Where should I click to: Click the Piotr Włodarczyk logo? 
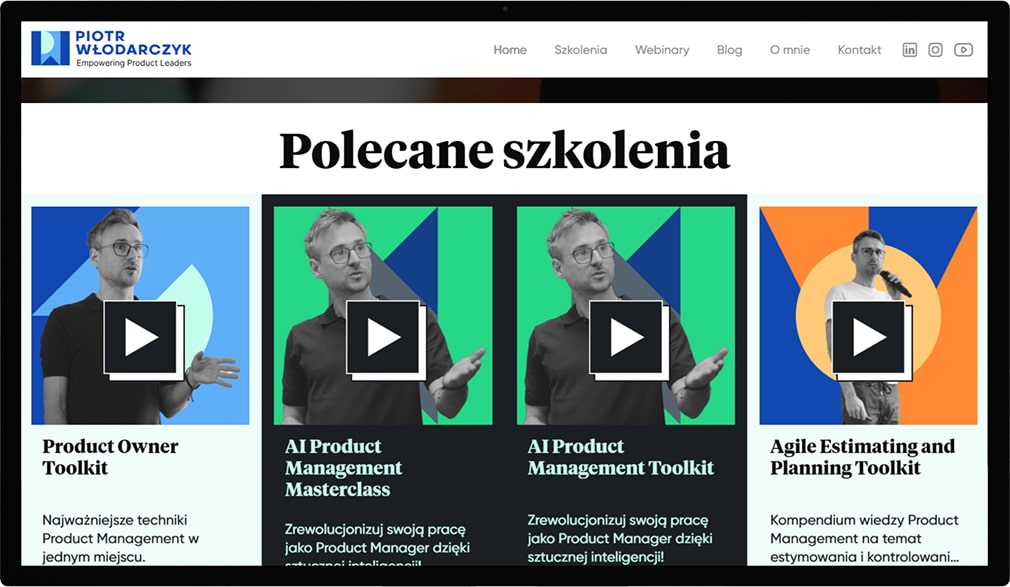(x=111, y=48)
